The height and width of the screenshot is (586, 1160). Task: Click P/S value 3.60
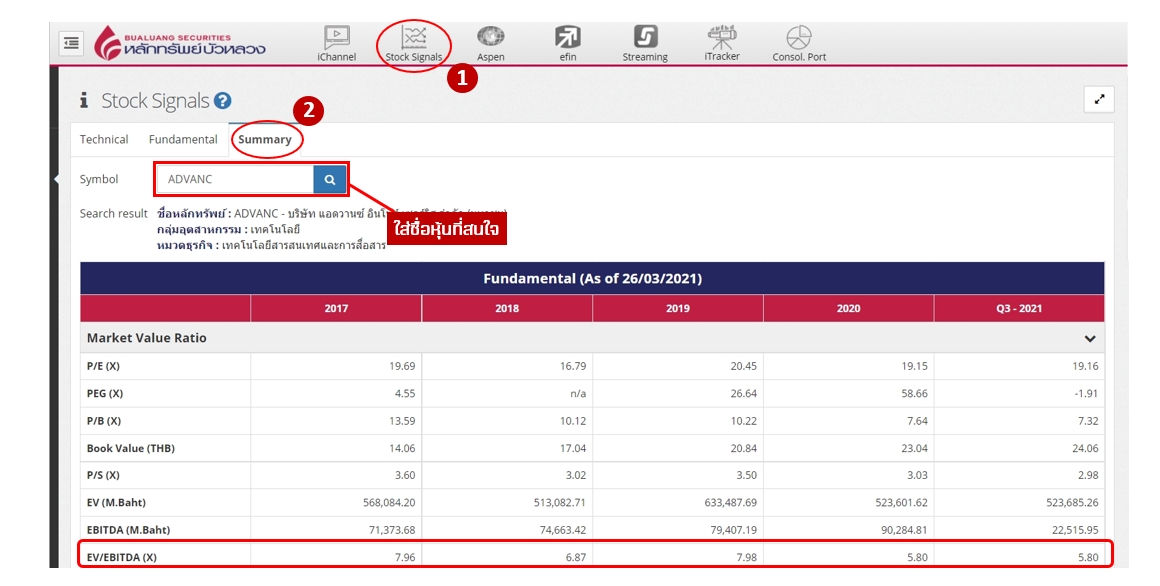pyautogui.click(x=405, y=475)
